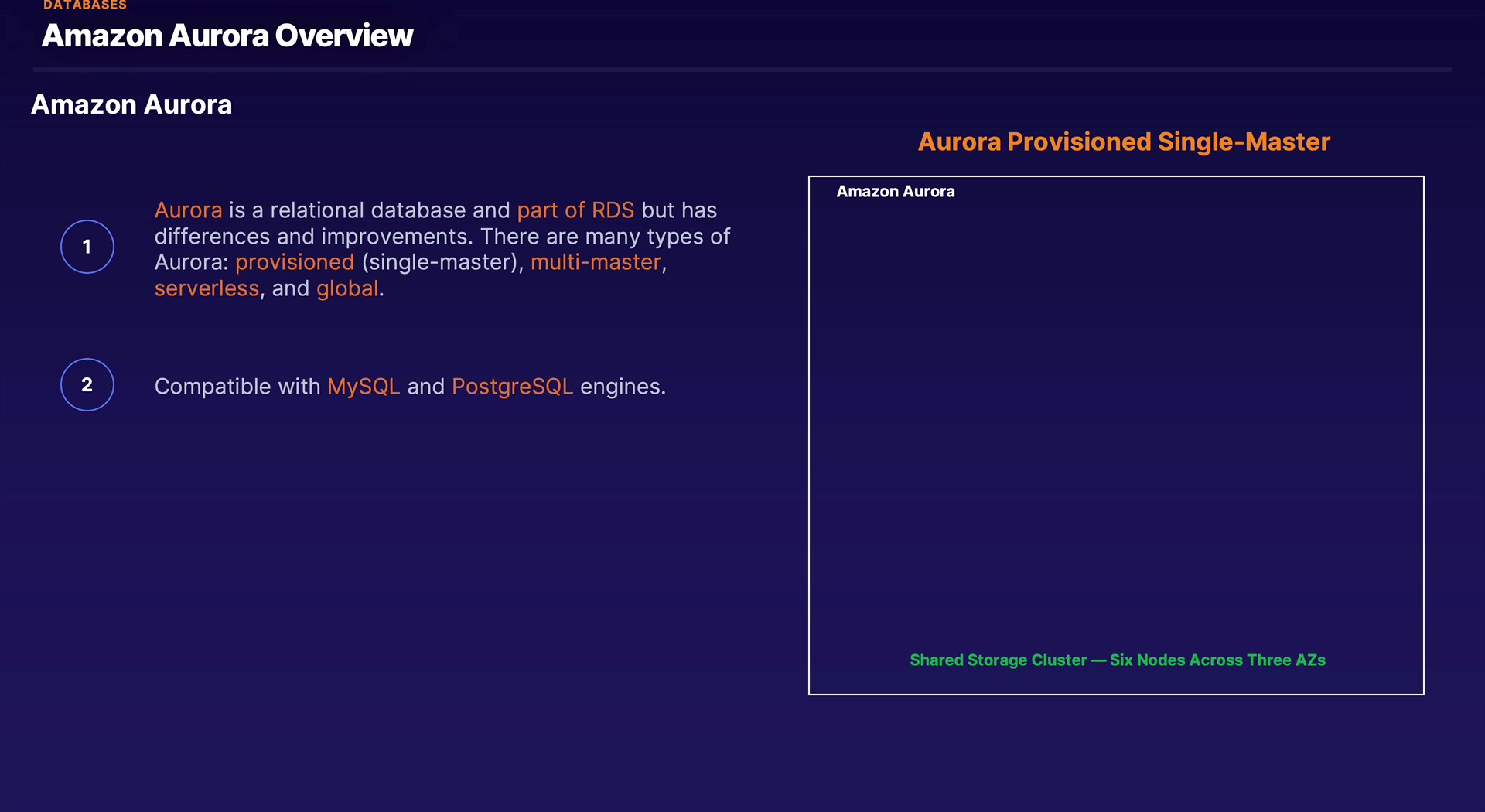This screenshot has width=1485, height=812.
Task: Click the highlighted word serverless
Action: [x=207, y=288]
